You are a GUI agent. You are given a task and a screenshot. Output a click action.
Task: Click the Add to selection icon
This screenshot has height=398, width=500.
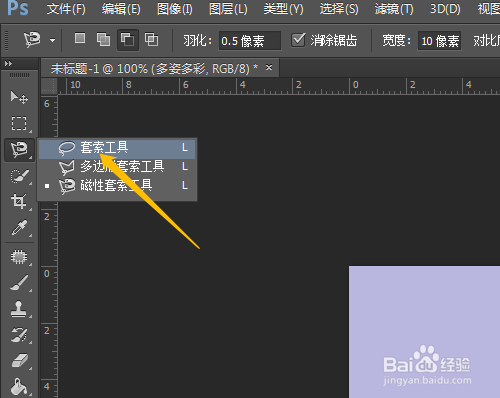[x=103, y=39]
